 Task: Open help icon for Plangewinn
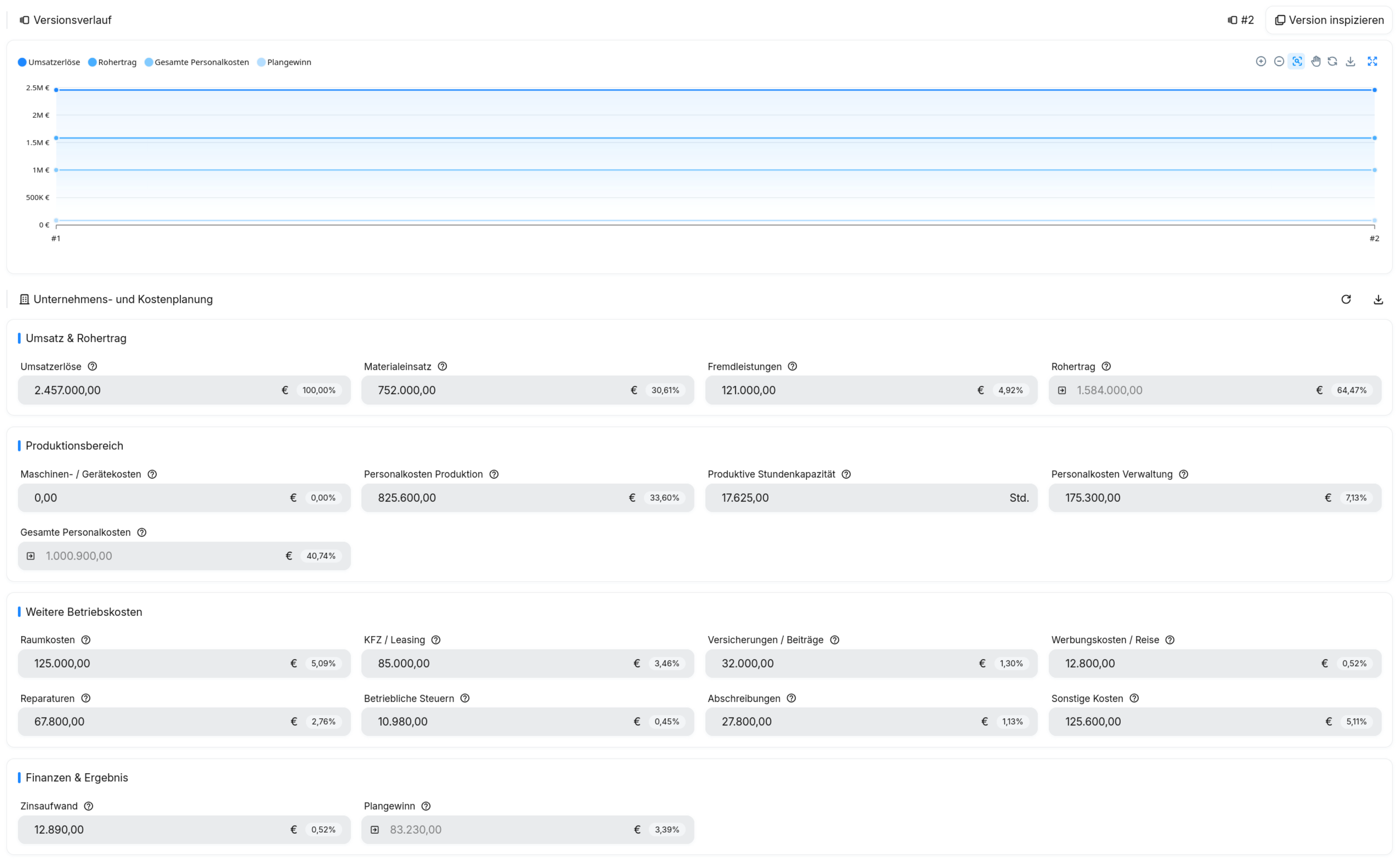426,806
